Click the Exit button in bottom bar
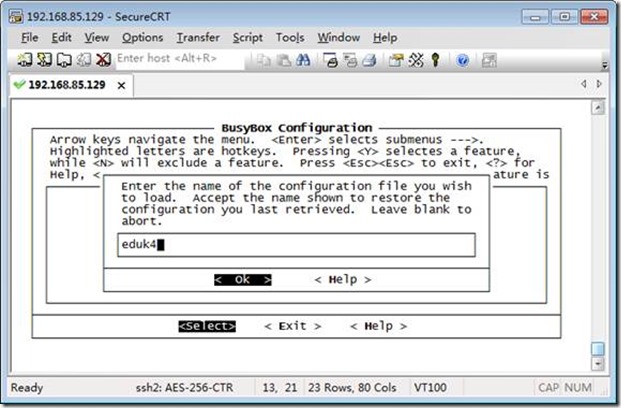 293,326
